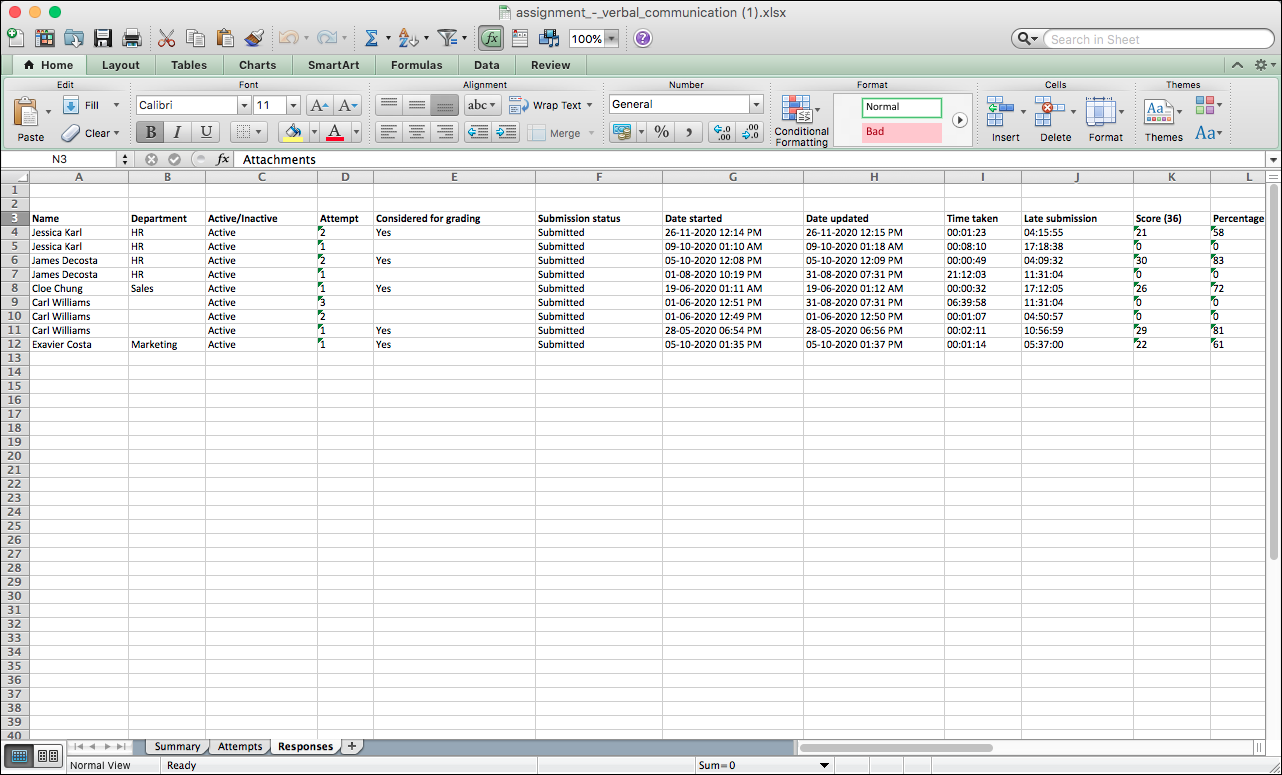Open the font name Calibri dropdown
Image resolution: width=1282 pixels, height=775 pixels.
[x=244, y=105]
